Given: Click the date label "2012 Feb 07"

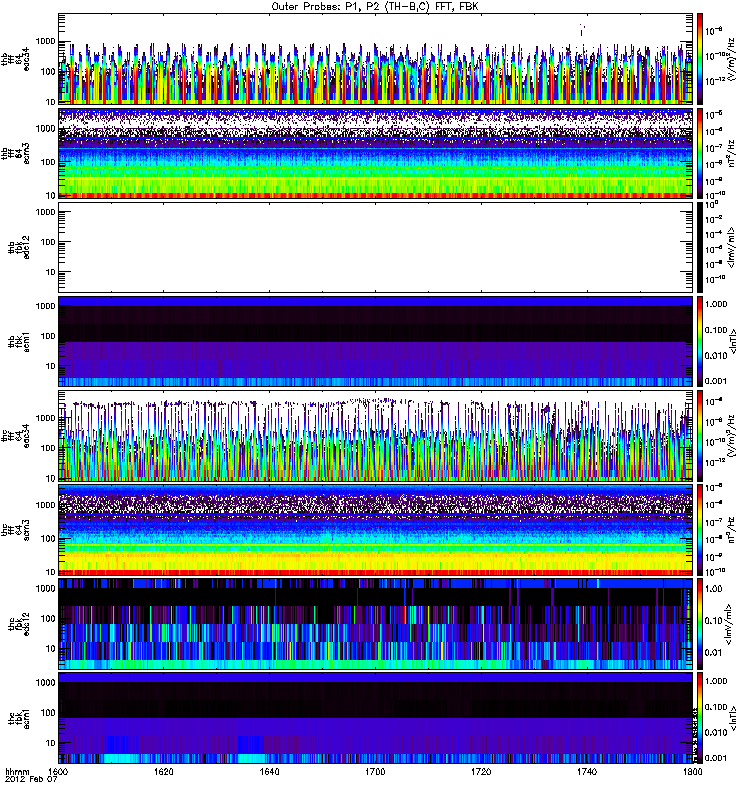Looking at the screenshot, I should click(31, 779).
